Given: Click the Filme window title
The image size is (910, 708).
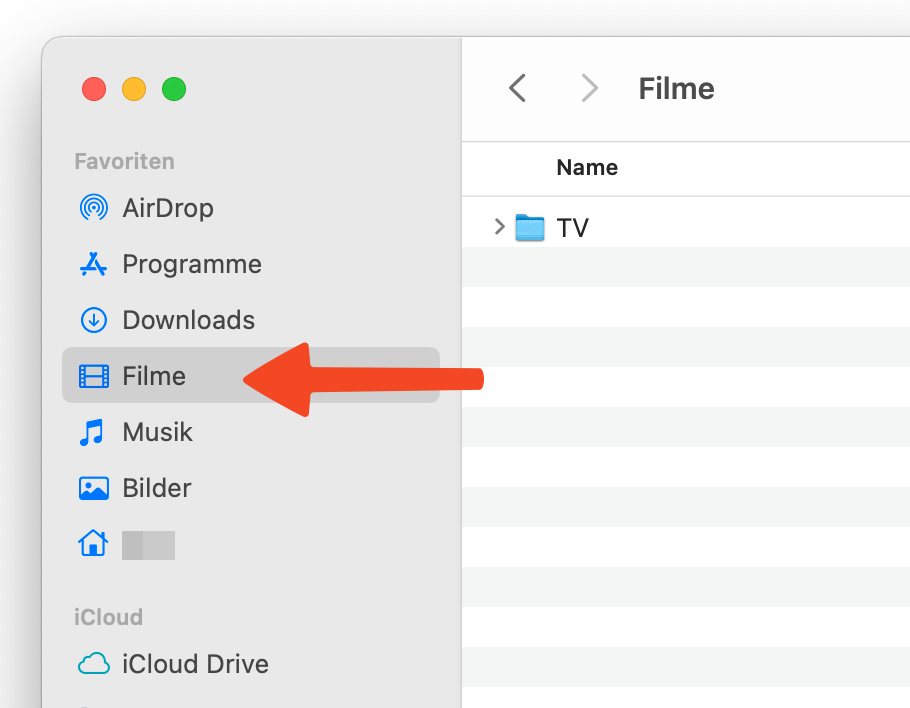Looking at the screenshot, I should pos(676,88).
